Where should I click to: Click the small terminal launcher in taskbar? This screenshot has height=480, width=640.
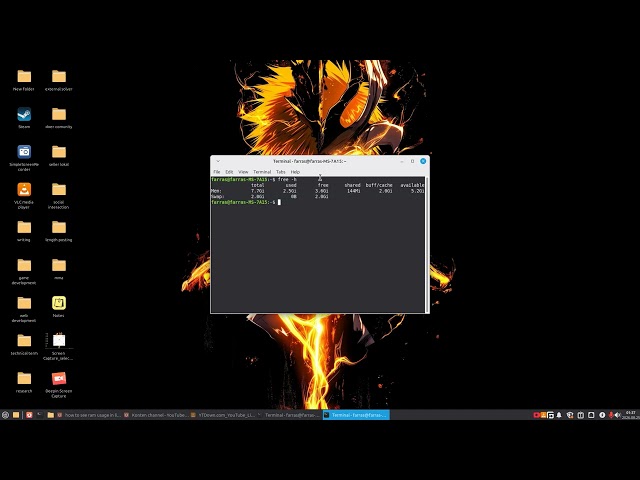(x=40, y=415)
